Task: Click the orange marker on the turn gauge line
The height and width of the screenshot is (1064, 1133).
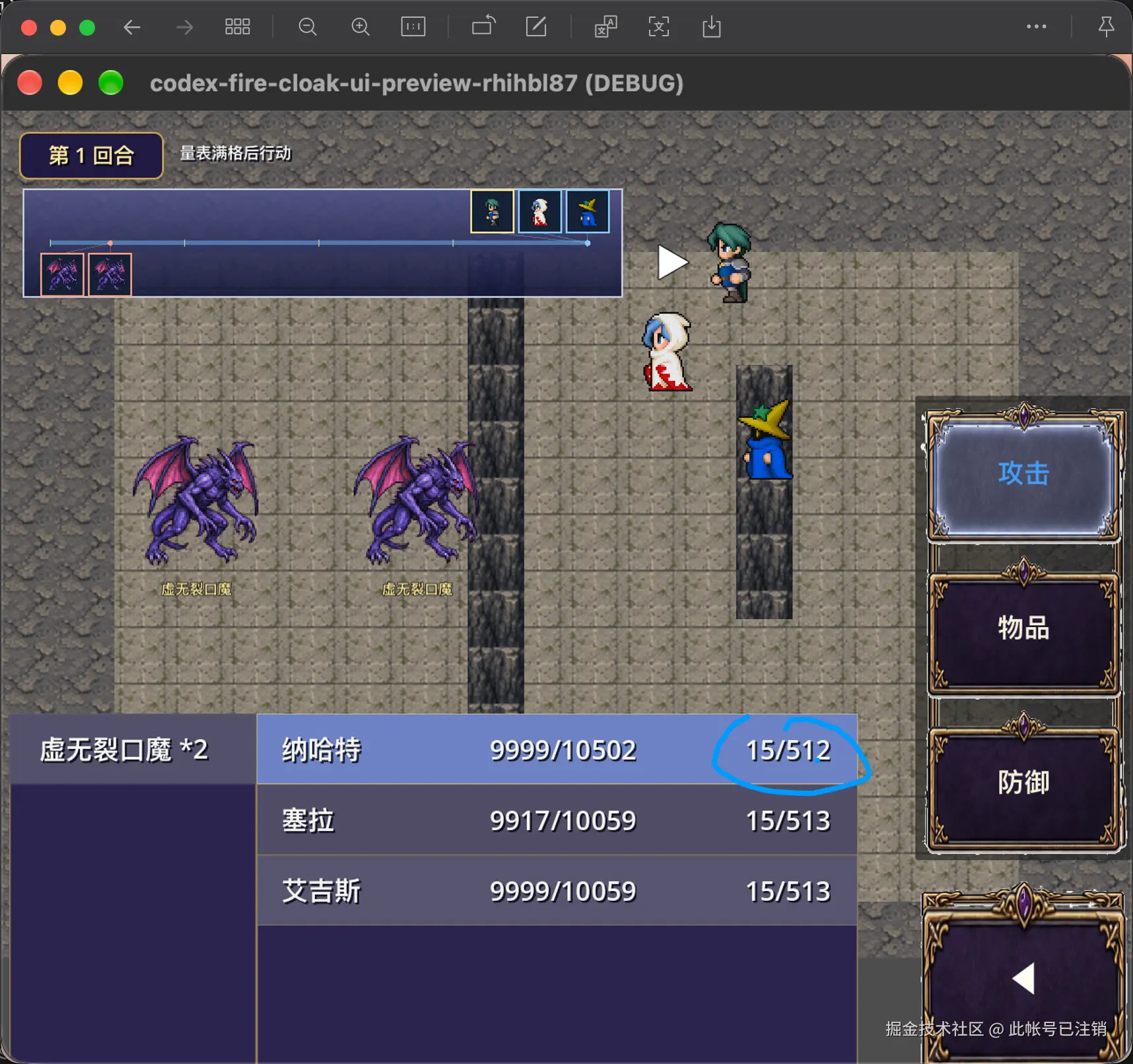Action: (x=110, y=244)
